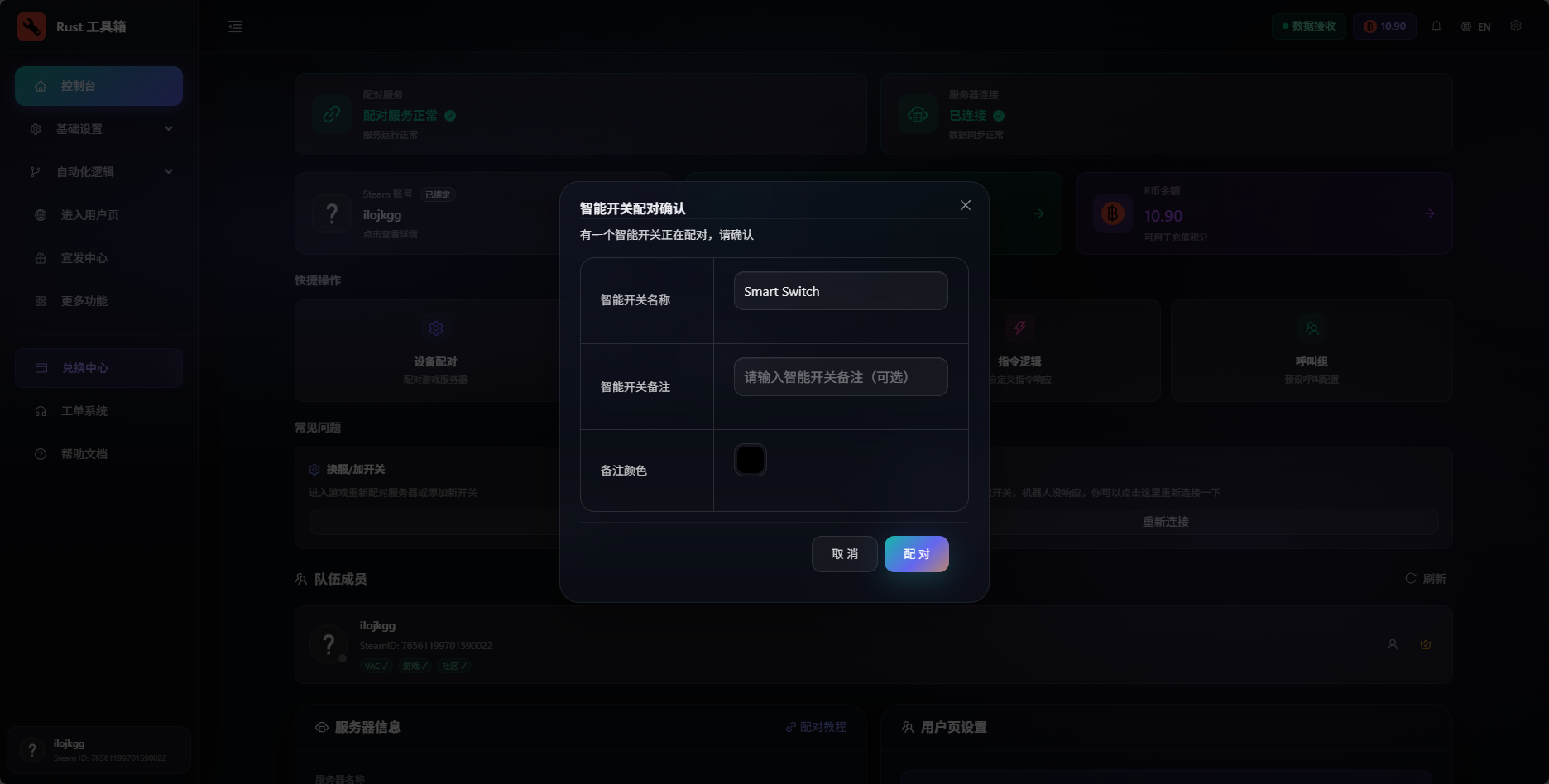Click the VAC status tag
Screen dimensions: 1549x784
pyautogui.click(x=376, y=666)
